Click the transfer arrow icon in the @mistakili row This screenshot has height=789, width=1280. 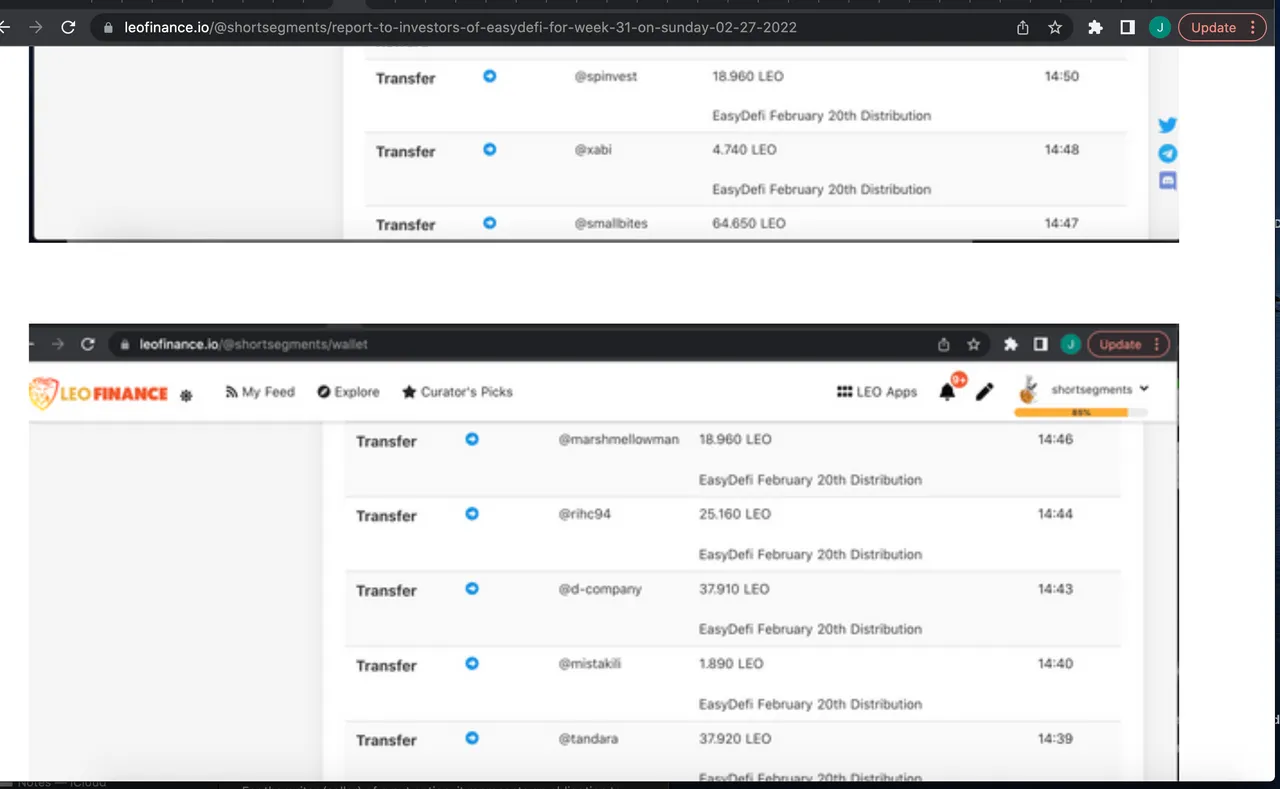pyautogui.click(x=472, y=663)
